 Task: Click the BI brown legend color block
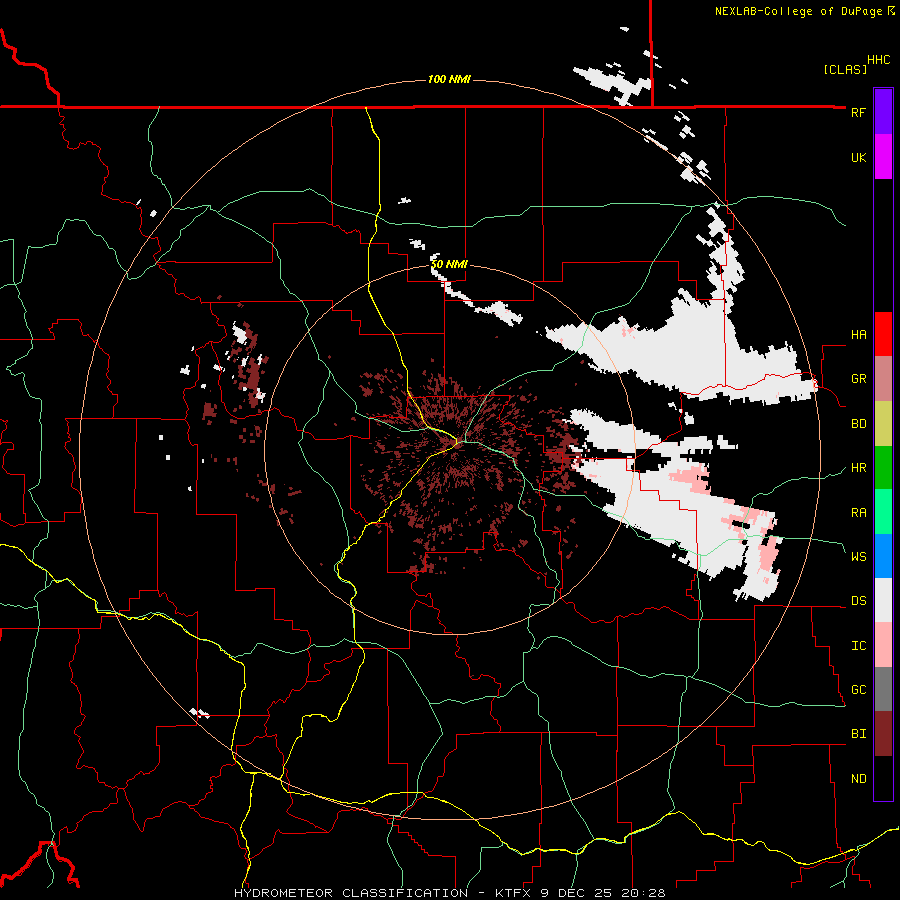pyautogui.click(x=883, y=734)
